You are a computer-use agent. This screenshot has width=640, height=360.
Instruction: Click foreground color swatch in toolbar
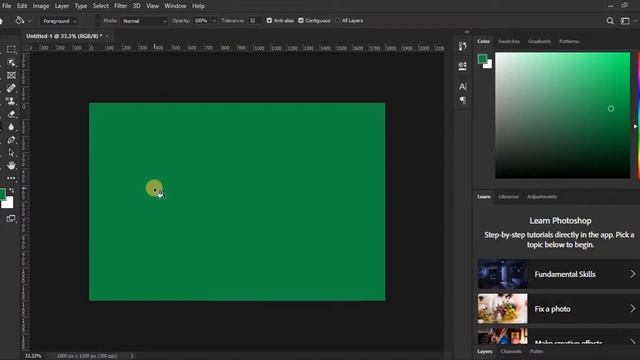2,194
